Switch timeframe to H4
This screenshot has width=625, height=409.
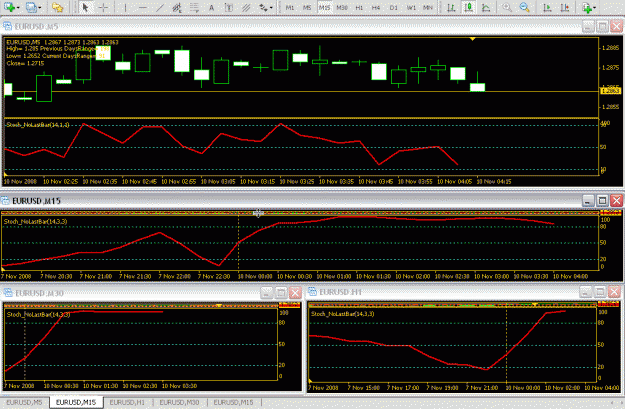pyautogui.click(x=376, y=7)
